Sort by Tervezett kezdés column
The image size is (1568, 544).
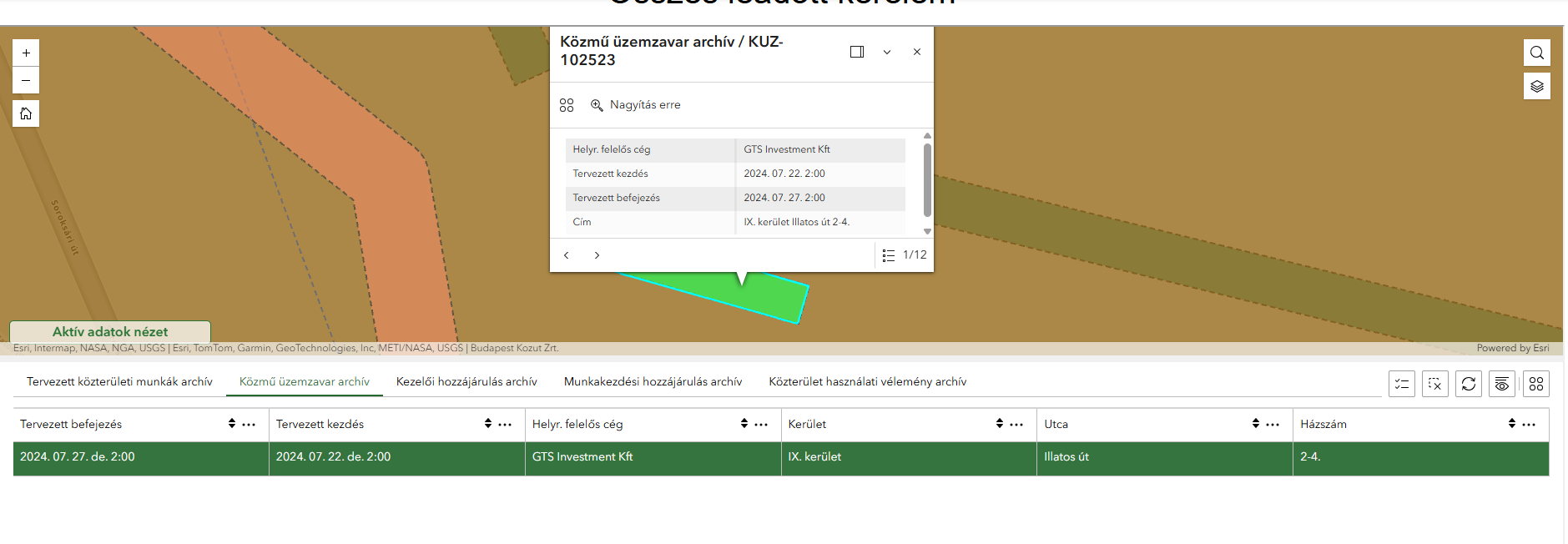[488, 424]
